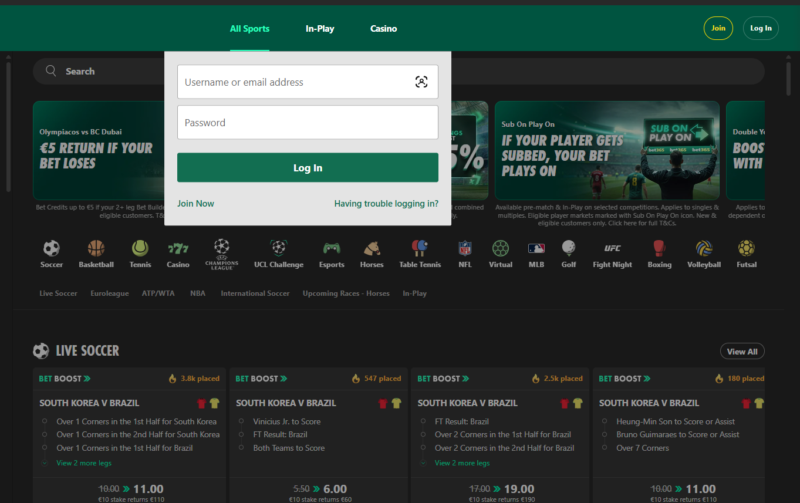Click the flame icon beside 3.8k placed
Screen dimensions: 800x503
pyautogui.click(x=172, y=379)
